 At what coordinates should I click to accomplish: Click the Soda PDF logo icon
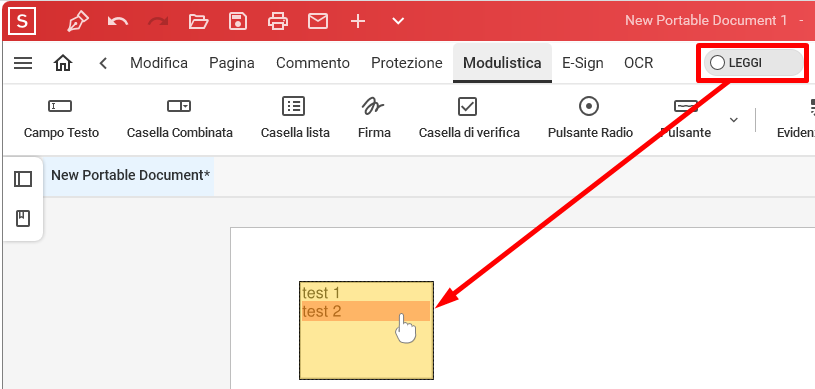[22, 21]
